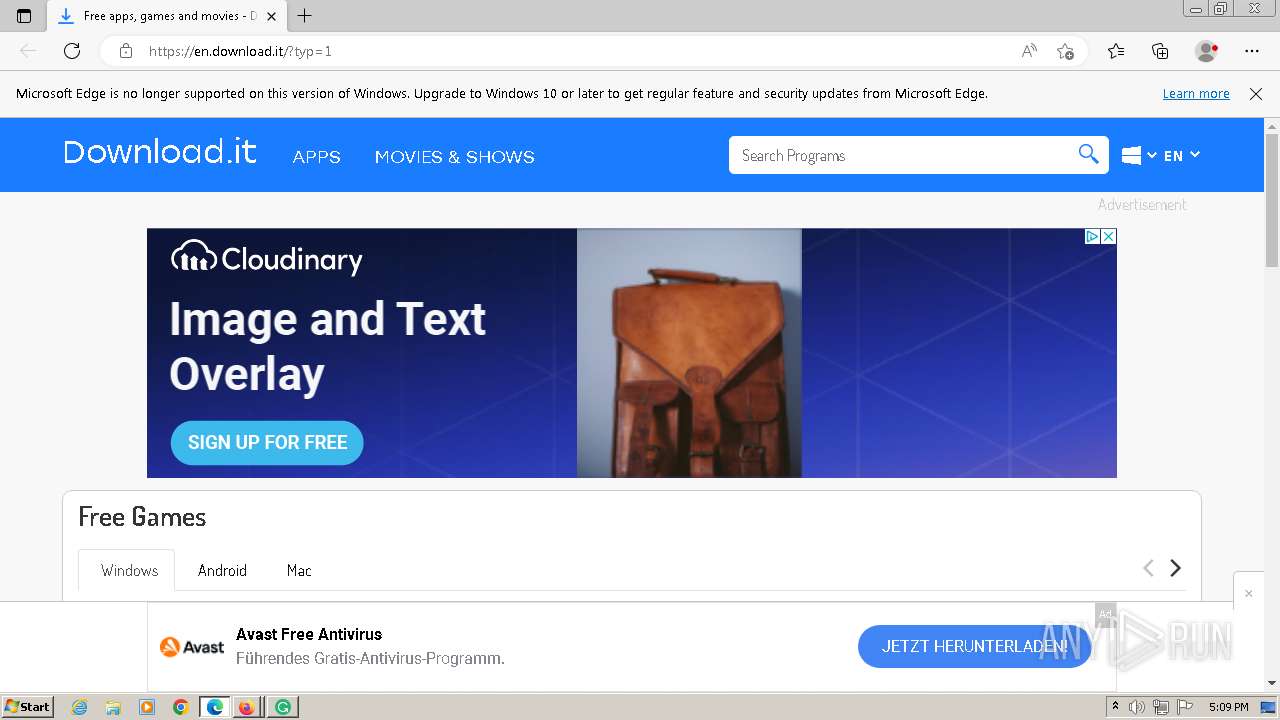The width and height of the screenshot is (1280, 720).
Task: Close the bottom Avast ad banner
Action: 1248,593
